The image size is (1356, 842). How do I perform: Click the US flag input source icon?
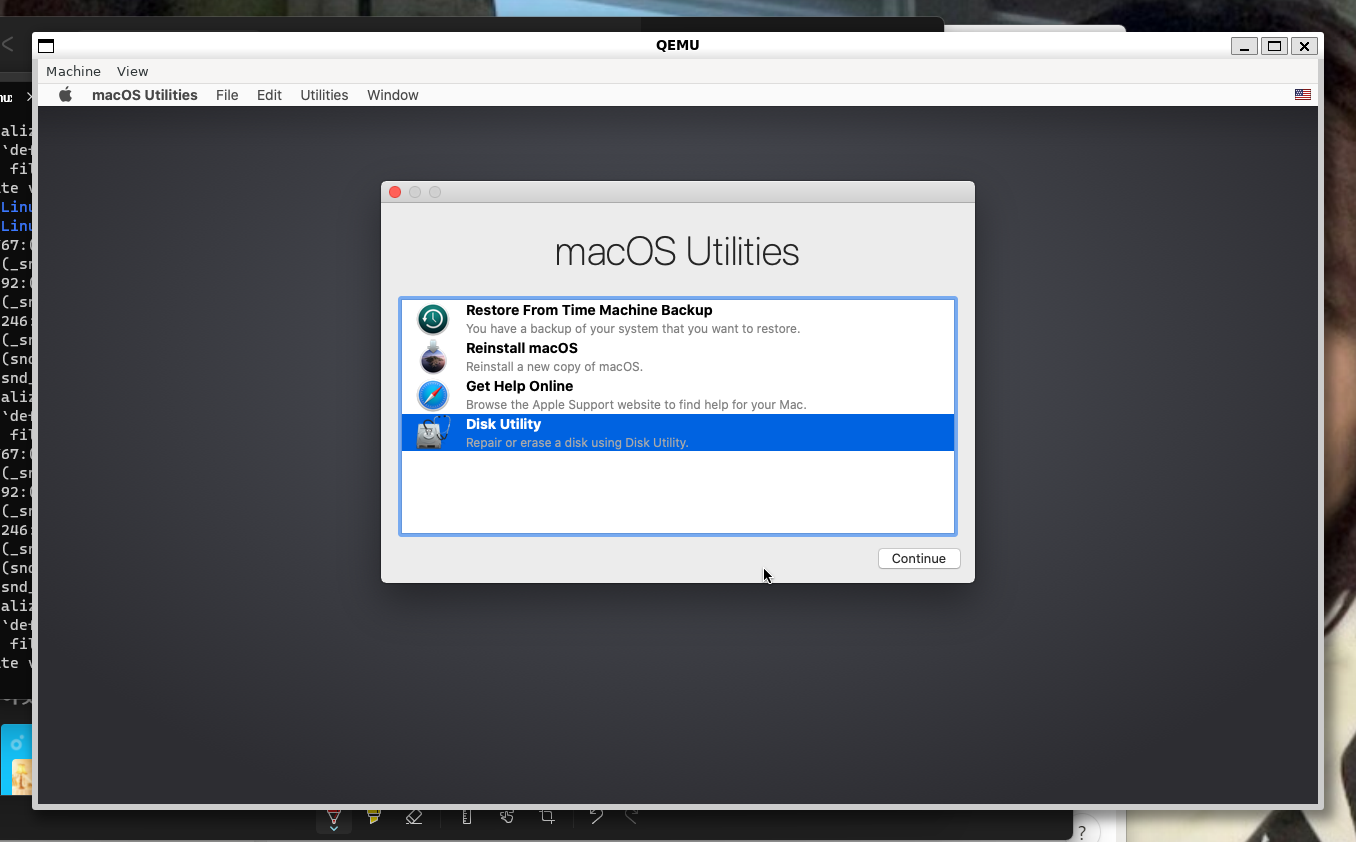click(1302, 95)
